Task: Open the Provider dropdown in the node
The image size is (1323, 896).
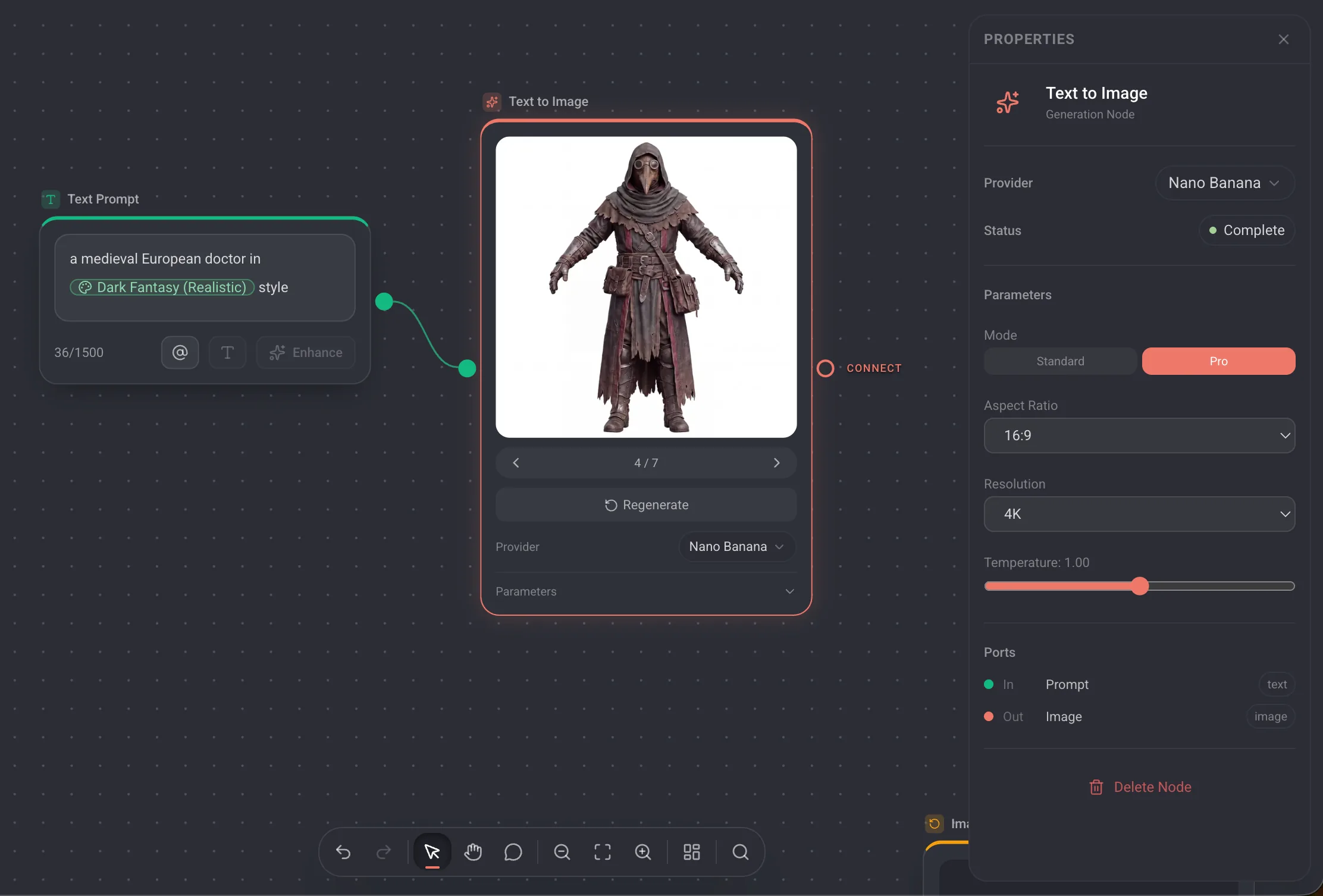Action: [736, 547]
